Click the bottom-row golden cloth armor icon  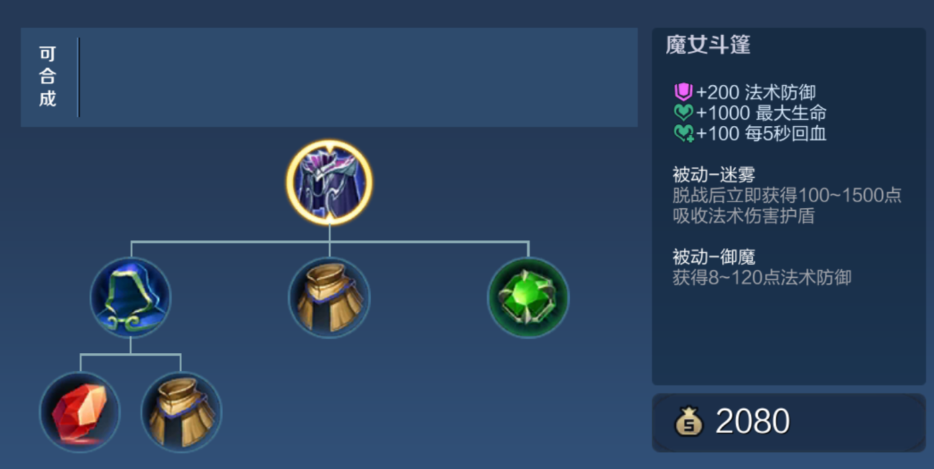(181, 412)
